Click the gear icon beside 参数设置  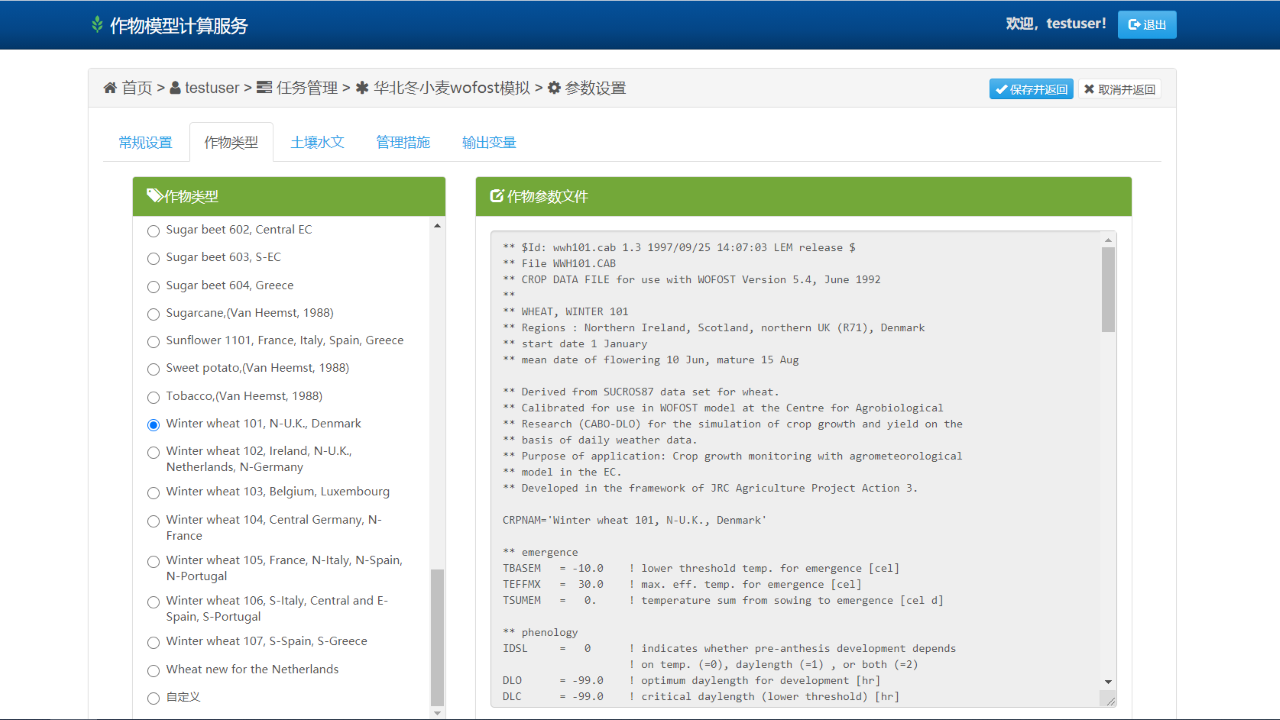(x=554, y=88)
